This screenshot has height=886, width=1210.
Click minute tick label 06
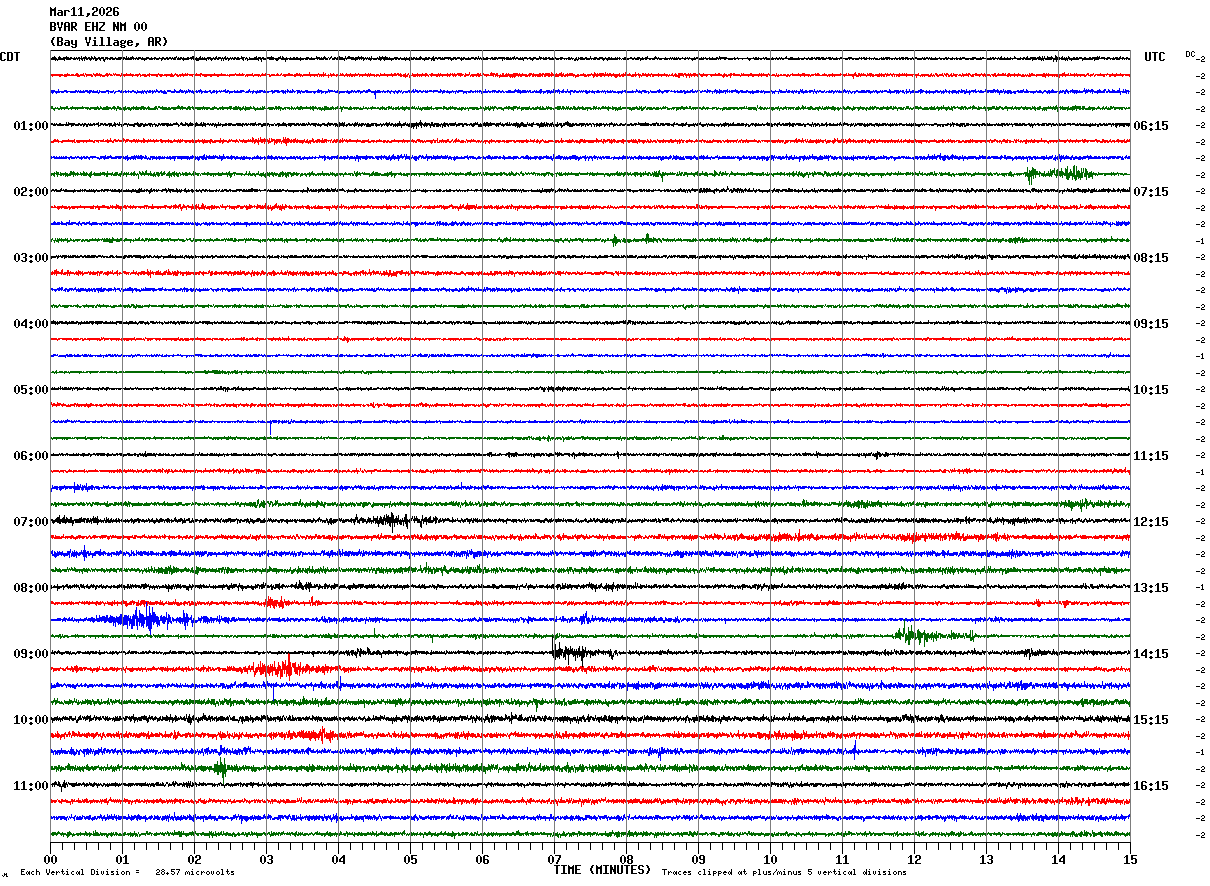(482, 859)
